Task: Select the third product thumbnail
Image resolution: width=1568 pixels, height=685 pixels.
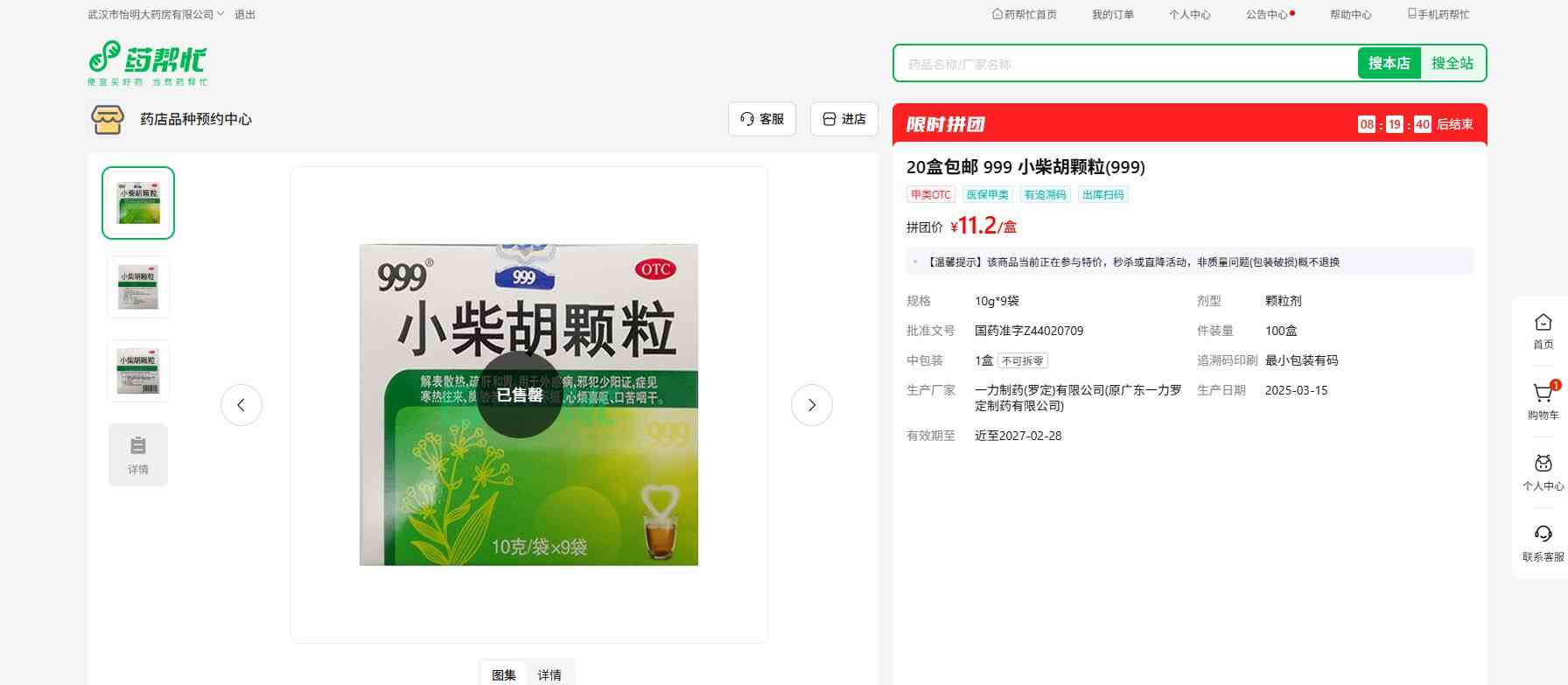Action: click(x=138, y=371)
